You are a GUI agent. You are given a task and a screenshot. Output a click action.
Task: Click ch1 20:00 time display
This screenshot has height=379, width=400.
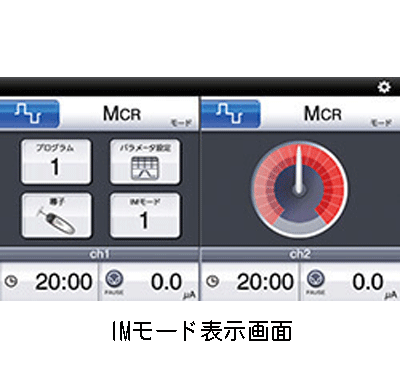tap(64, 282)
